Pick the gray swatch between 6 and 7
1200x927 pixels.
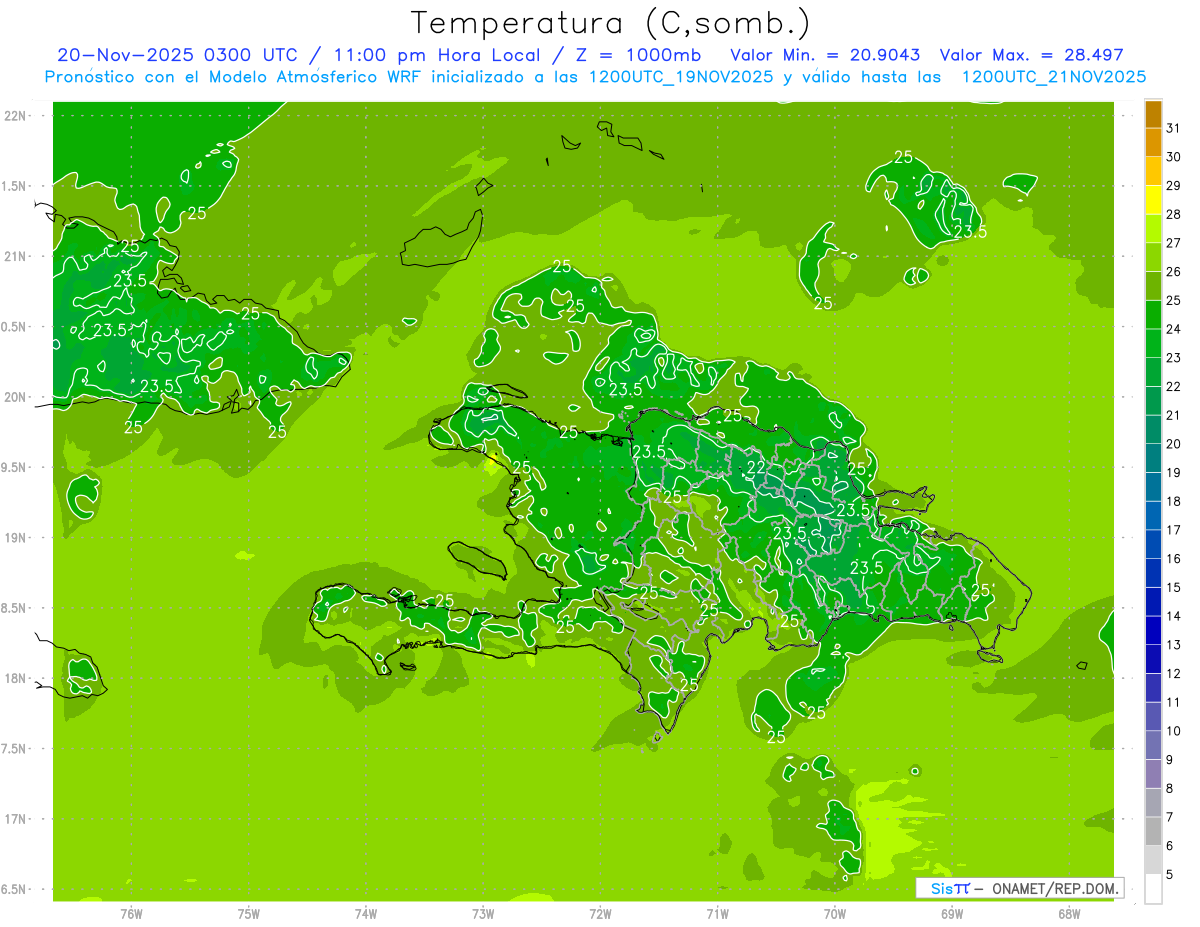(1153, 832)
